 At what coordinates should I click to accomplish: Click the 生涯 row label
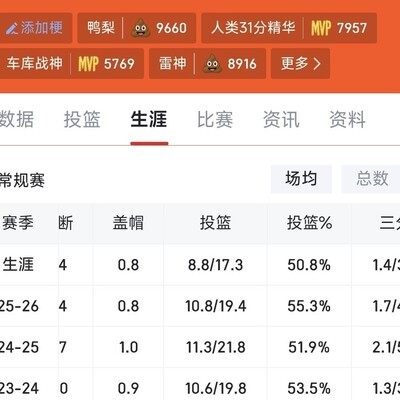(18, 265)
